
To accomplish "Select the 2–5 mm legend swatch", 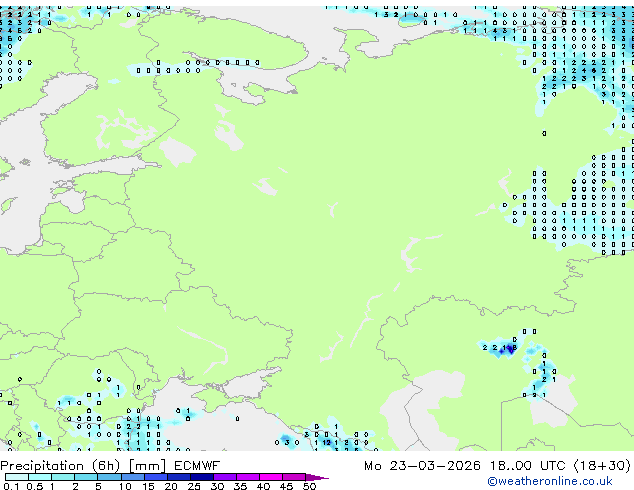I will [86, 477].
